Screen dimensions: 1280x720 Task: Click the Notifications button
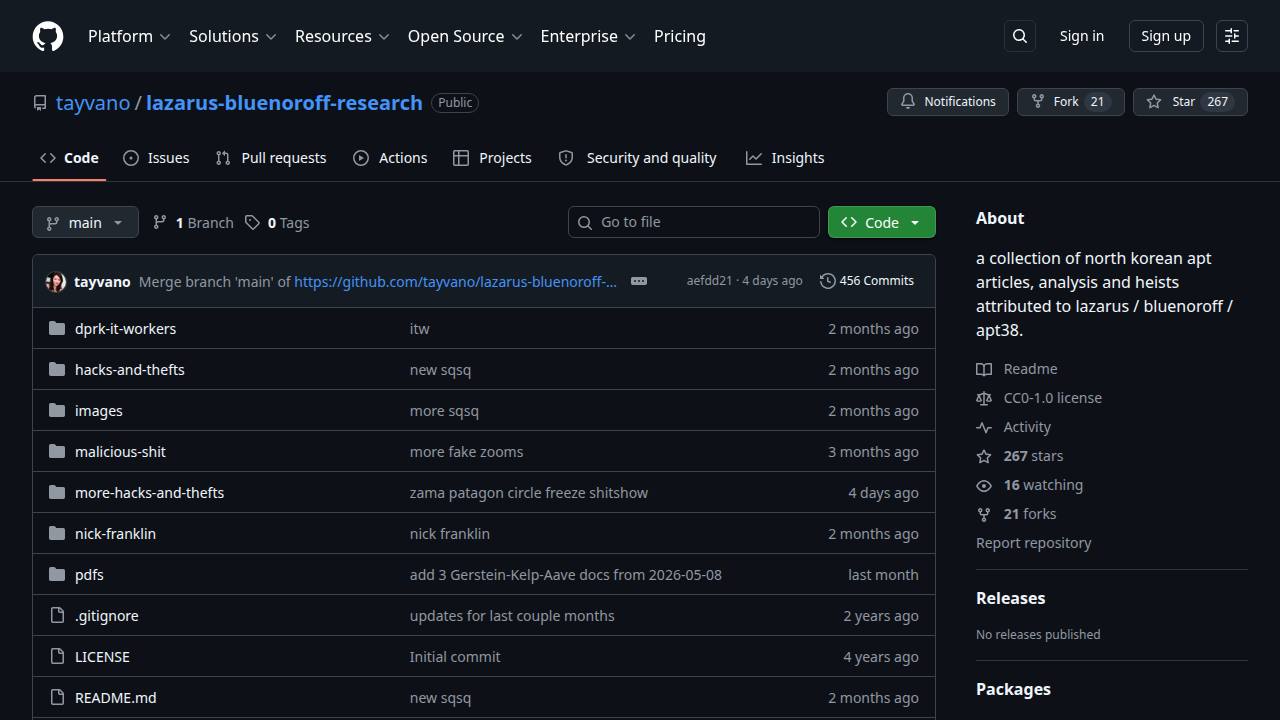948,102
